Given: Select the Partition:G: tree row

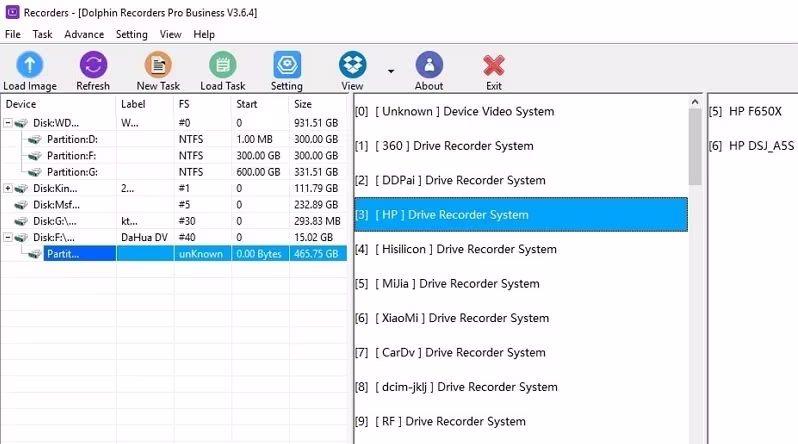Looking at the screenshot, I should pos(174,172).
